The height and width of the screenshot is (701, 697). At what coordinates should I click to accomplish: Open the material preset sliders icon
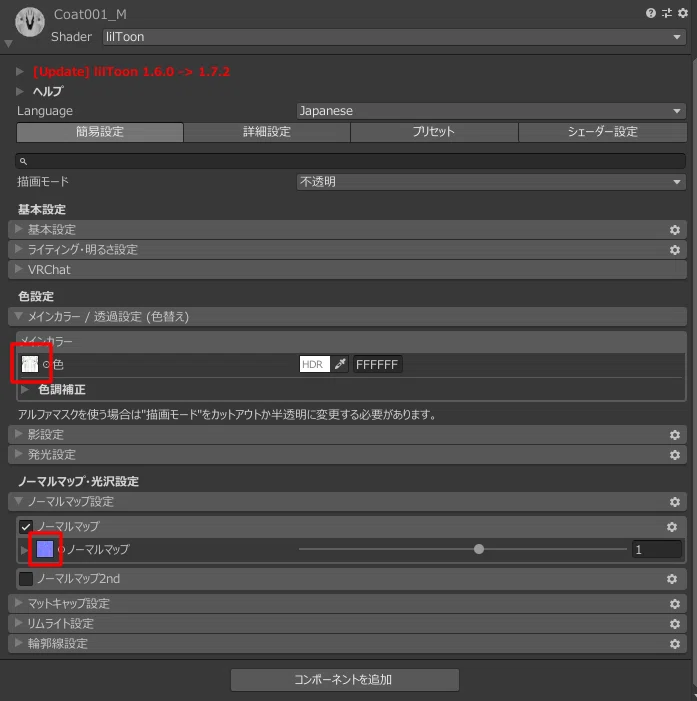click(667, 13)
